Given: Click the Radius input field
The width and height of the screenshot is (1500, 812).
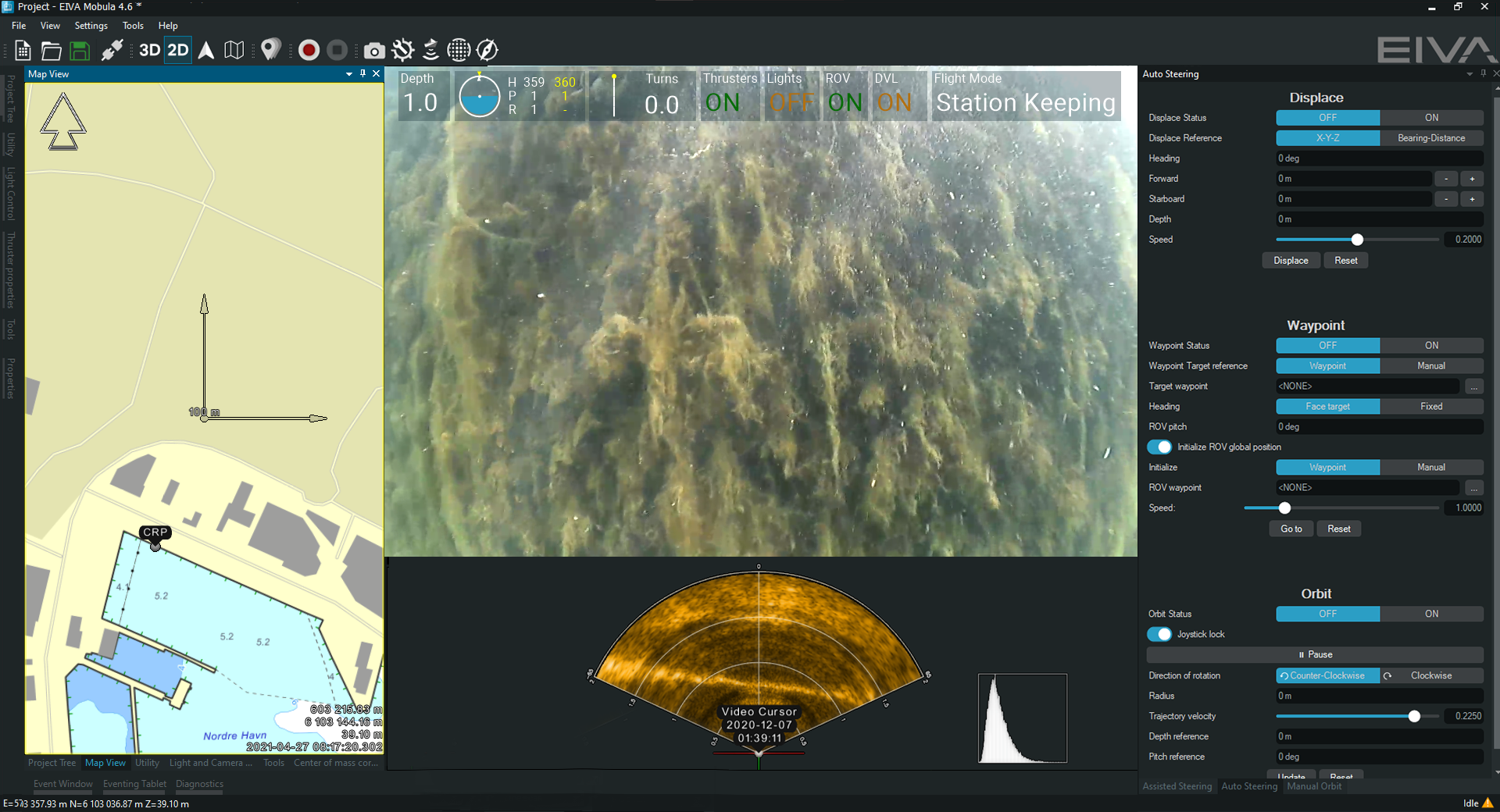Looking at the screenshot, I should [x=1379, y=696].
